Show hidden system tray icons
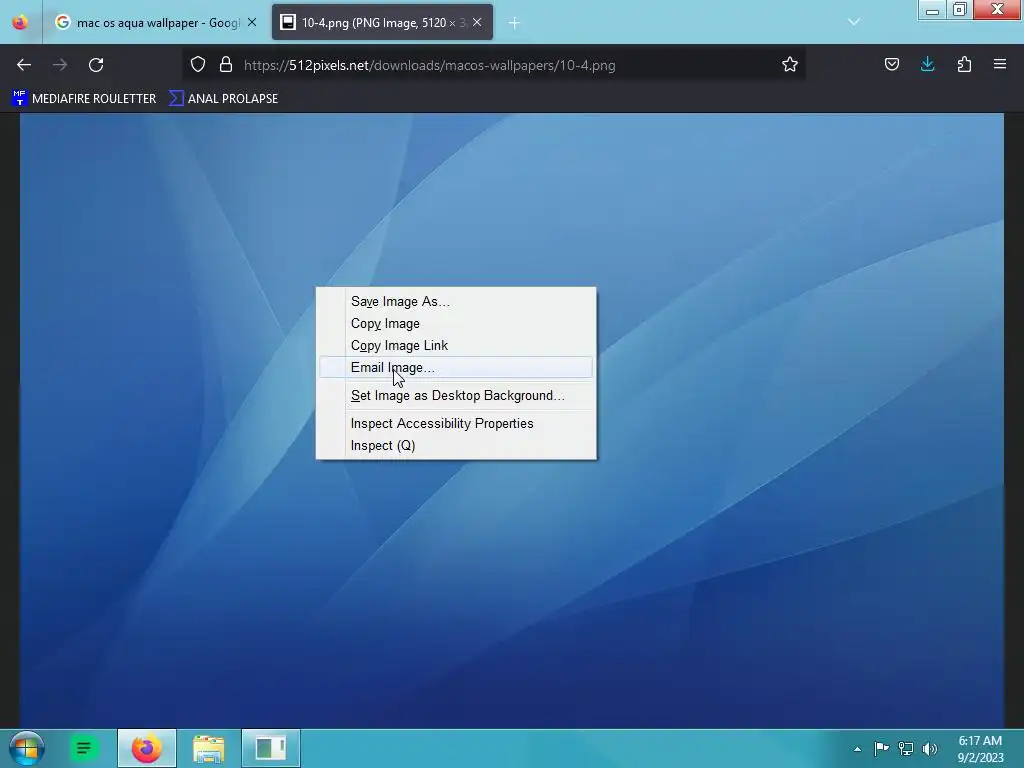Image resolution: width=1024 pixels, height=768 pixels. [x=857, y=749]
